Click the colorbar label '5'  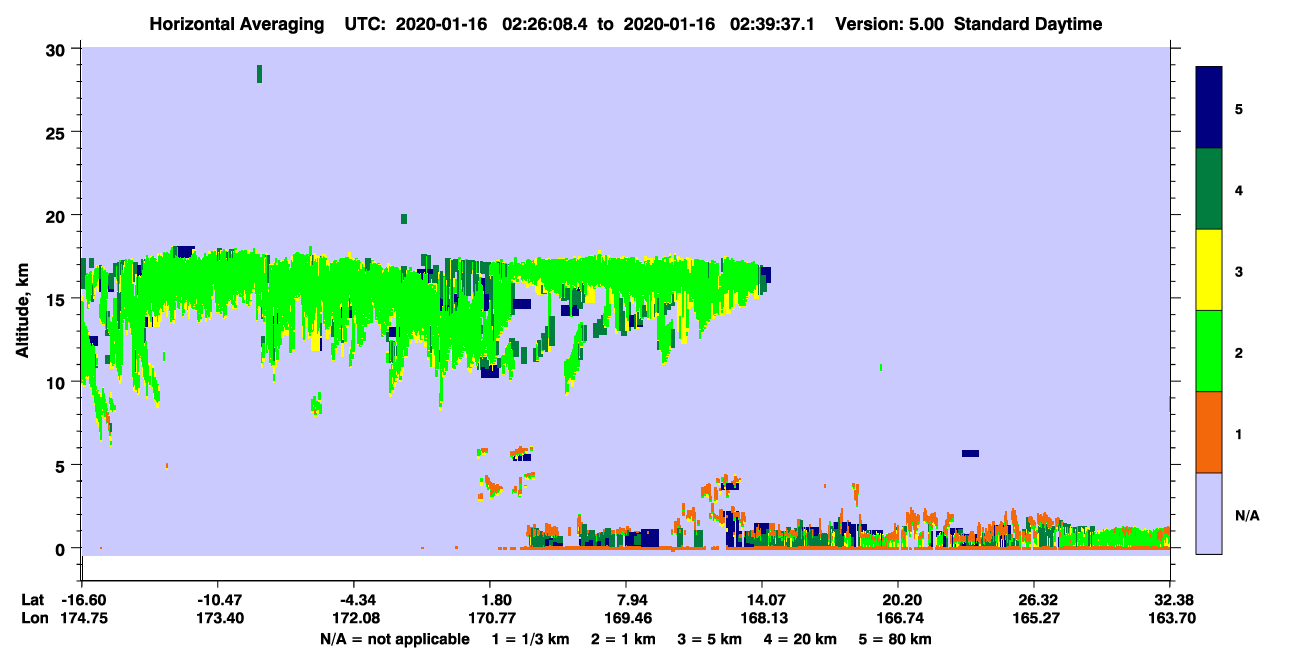[1239, 108]
